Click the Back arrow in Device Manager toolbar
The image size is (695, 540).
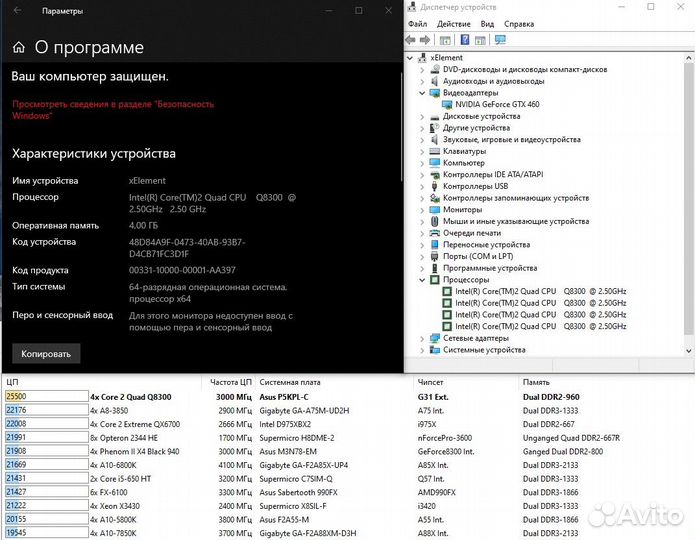[410, 40]
